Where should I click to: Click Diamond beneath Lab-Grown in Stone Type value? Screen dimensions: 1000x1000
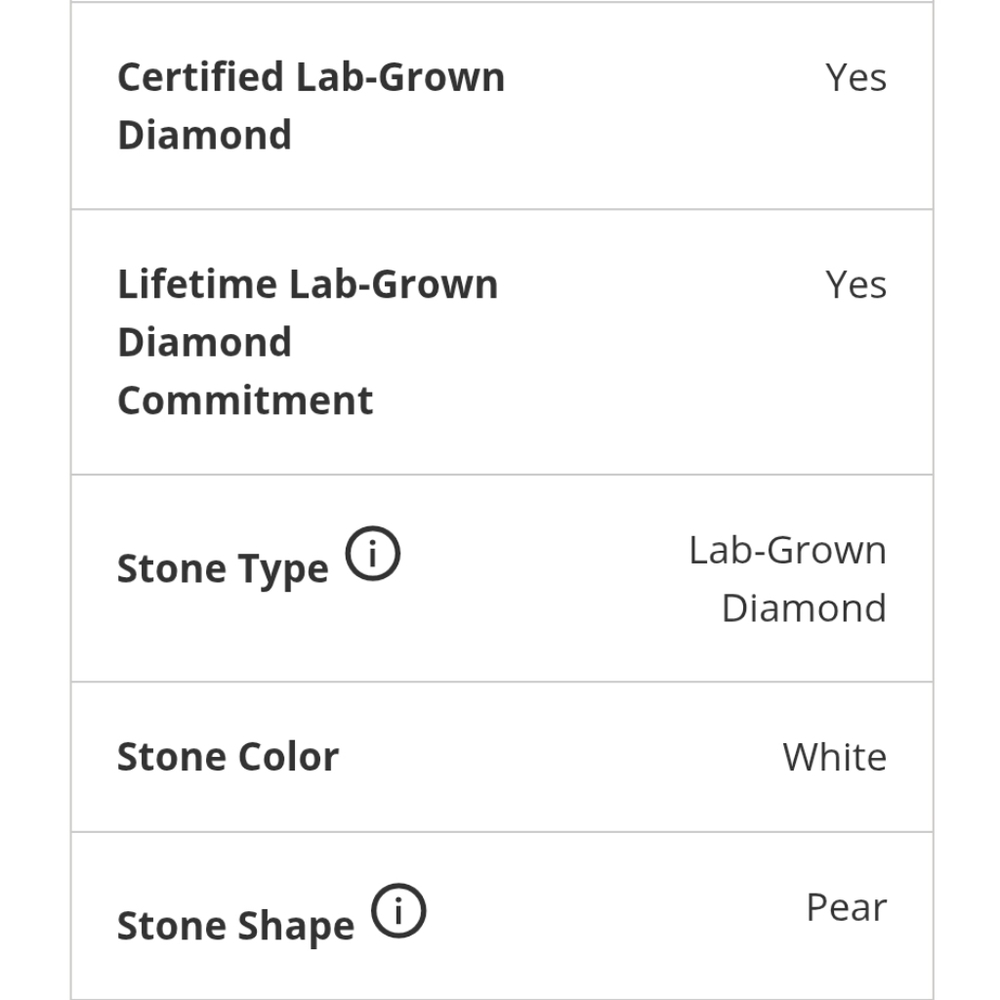point(804,608)
